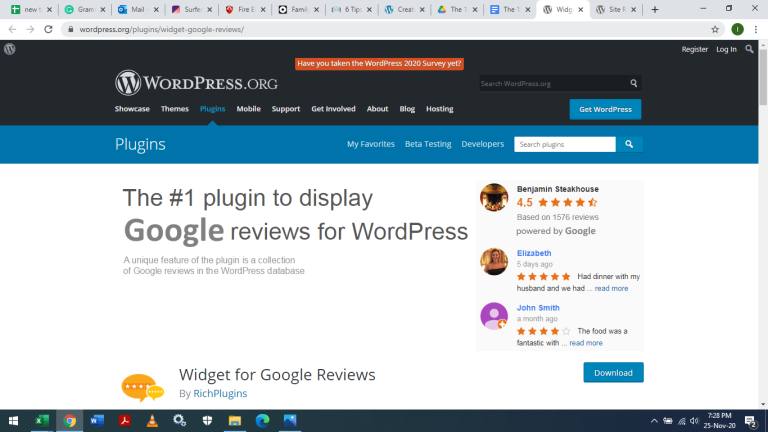Open Chrome three-dot menu

coord(756,29)
